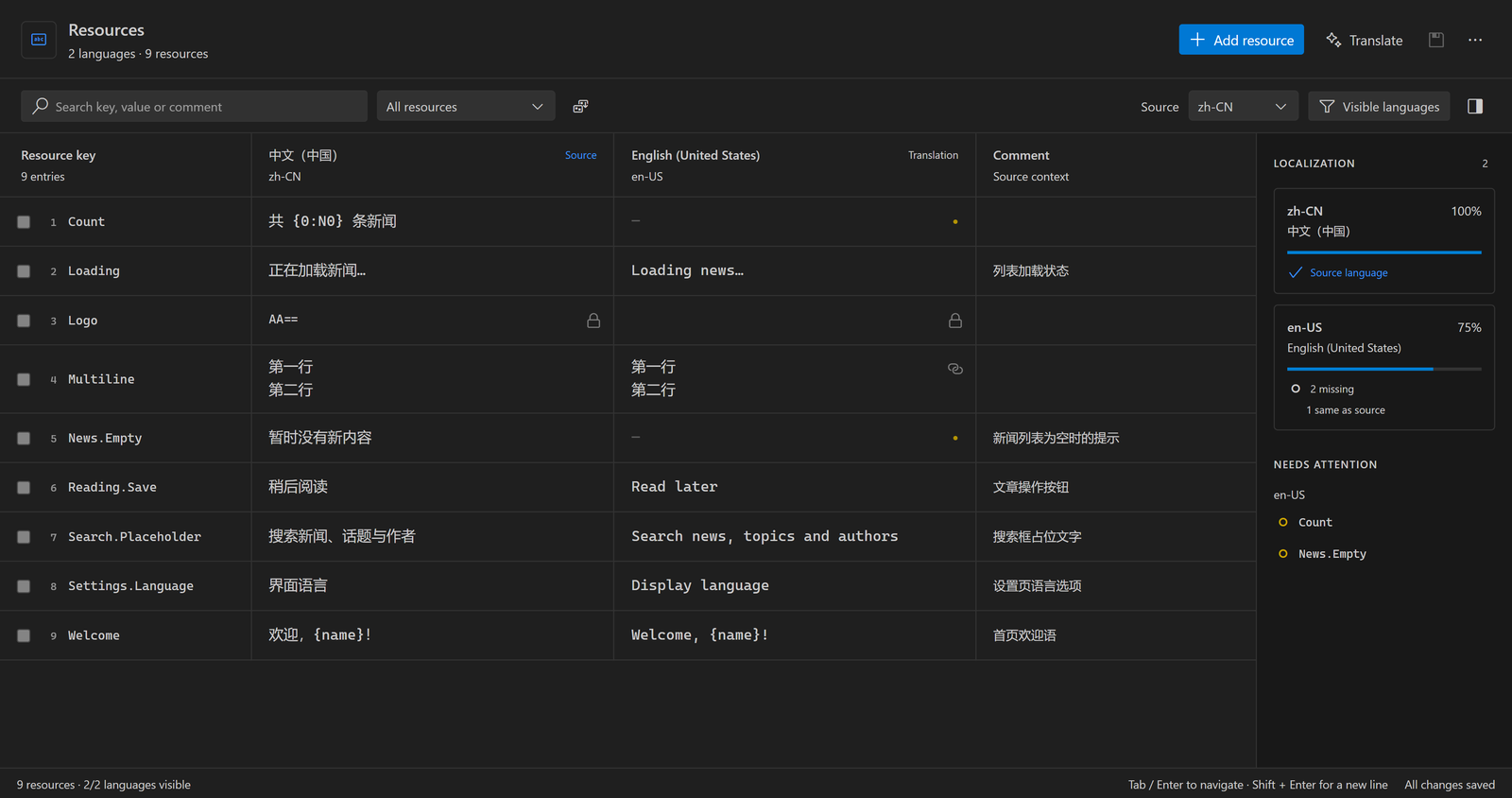Click the save disk icon in header
The image size is (1512, 798).
[1436, 40]
